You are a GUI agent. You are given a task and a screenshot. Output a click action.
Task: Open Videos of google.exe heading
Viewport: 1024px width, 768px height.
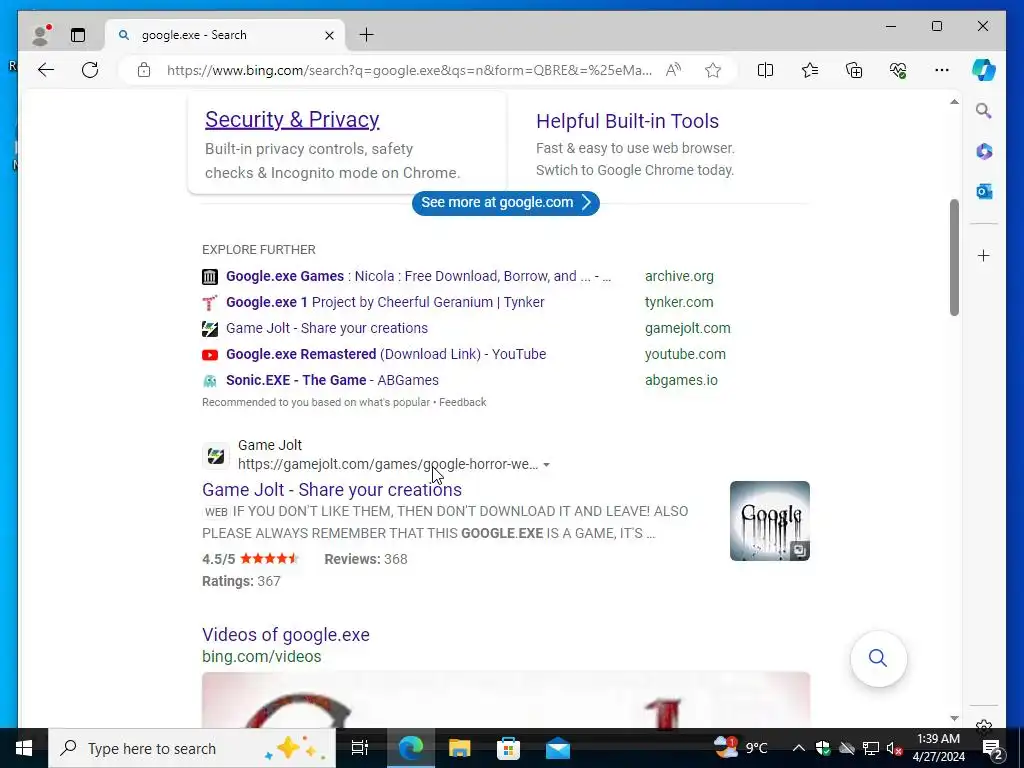285,635
